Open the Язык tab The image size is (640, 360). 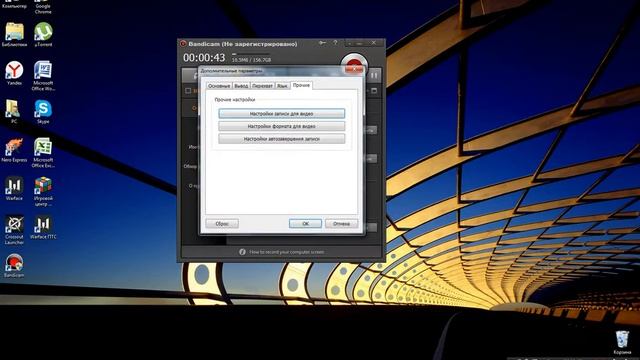[x=282, y=86]
